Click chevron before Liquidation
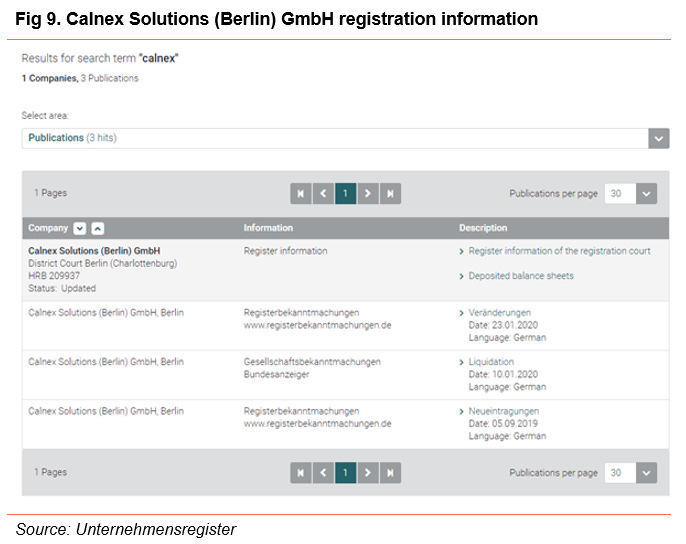 coord(461,362)
